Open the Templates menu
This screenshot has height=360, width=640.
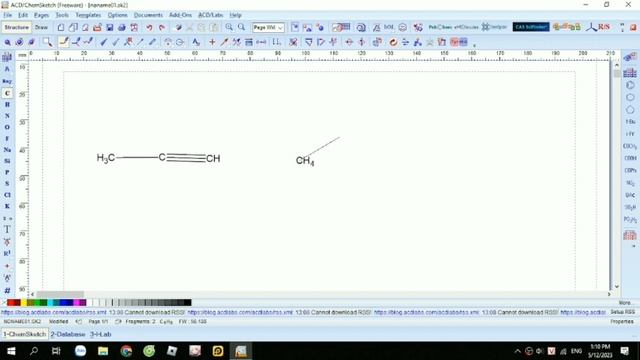point(88,15)
